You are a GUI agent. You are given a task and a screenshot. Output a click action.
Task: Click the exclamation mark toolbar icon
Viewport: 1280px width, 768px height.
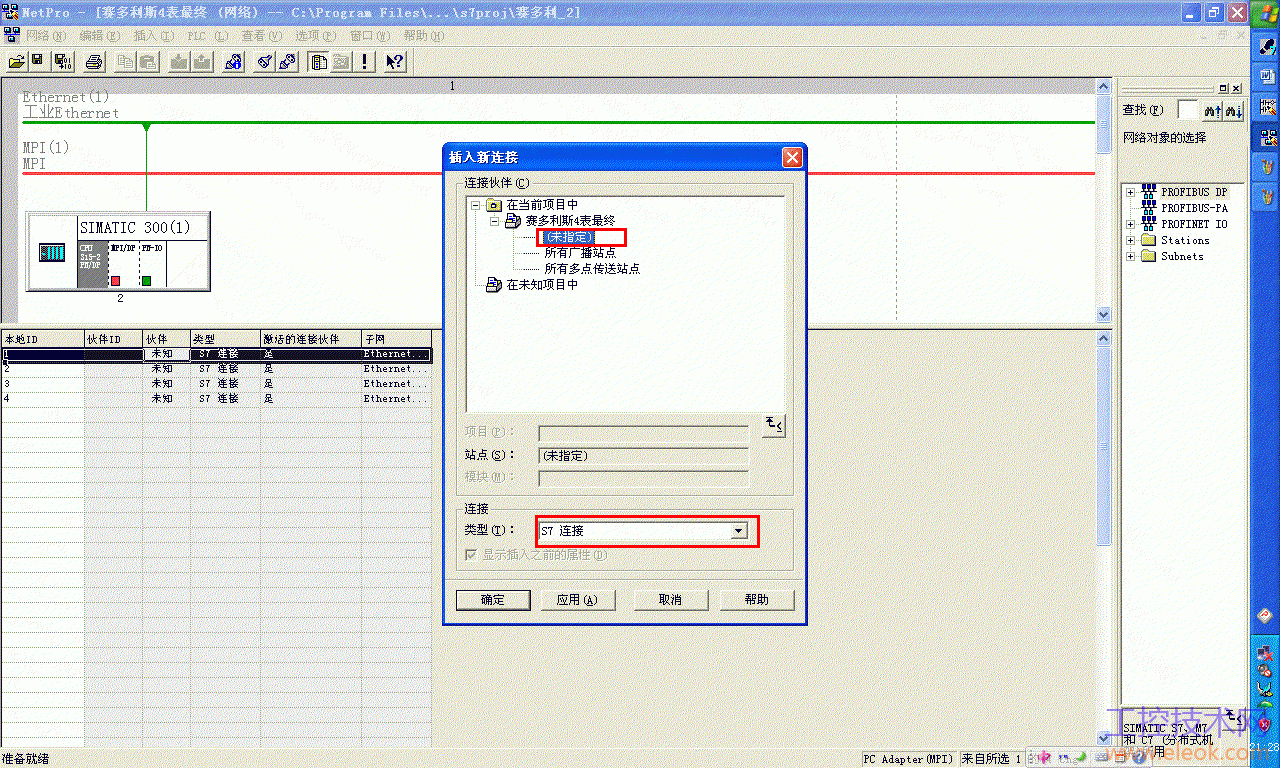pos(365,62)
